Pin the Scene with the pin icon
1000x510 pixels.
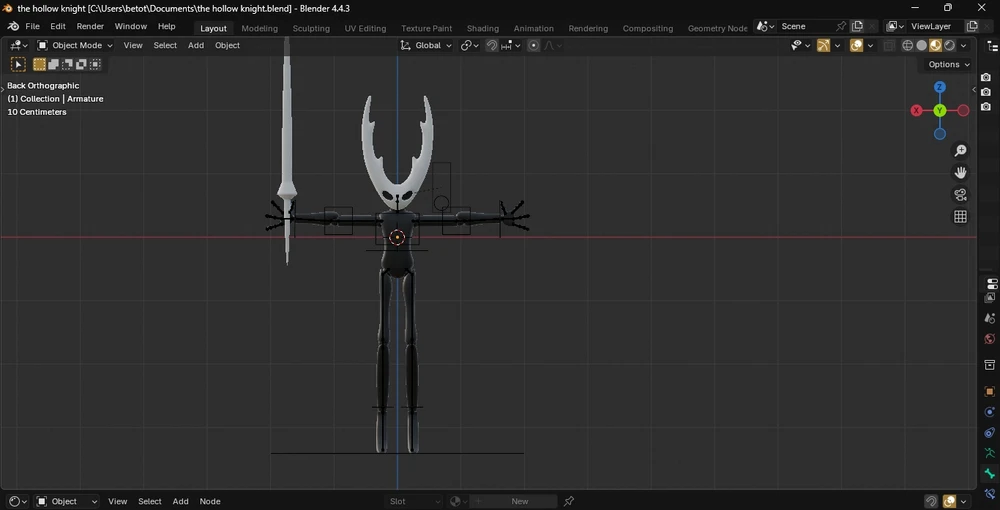[x=841, y=26]
